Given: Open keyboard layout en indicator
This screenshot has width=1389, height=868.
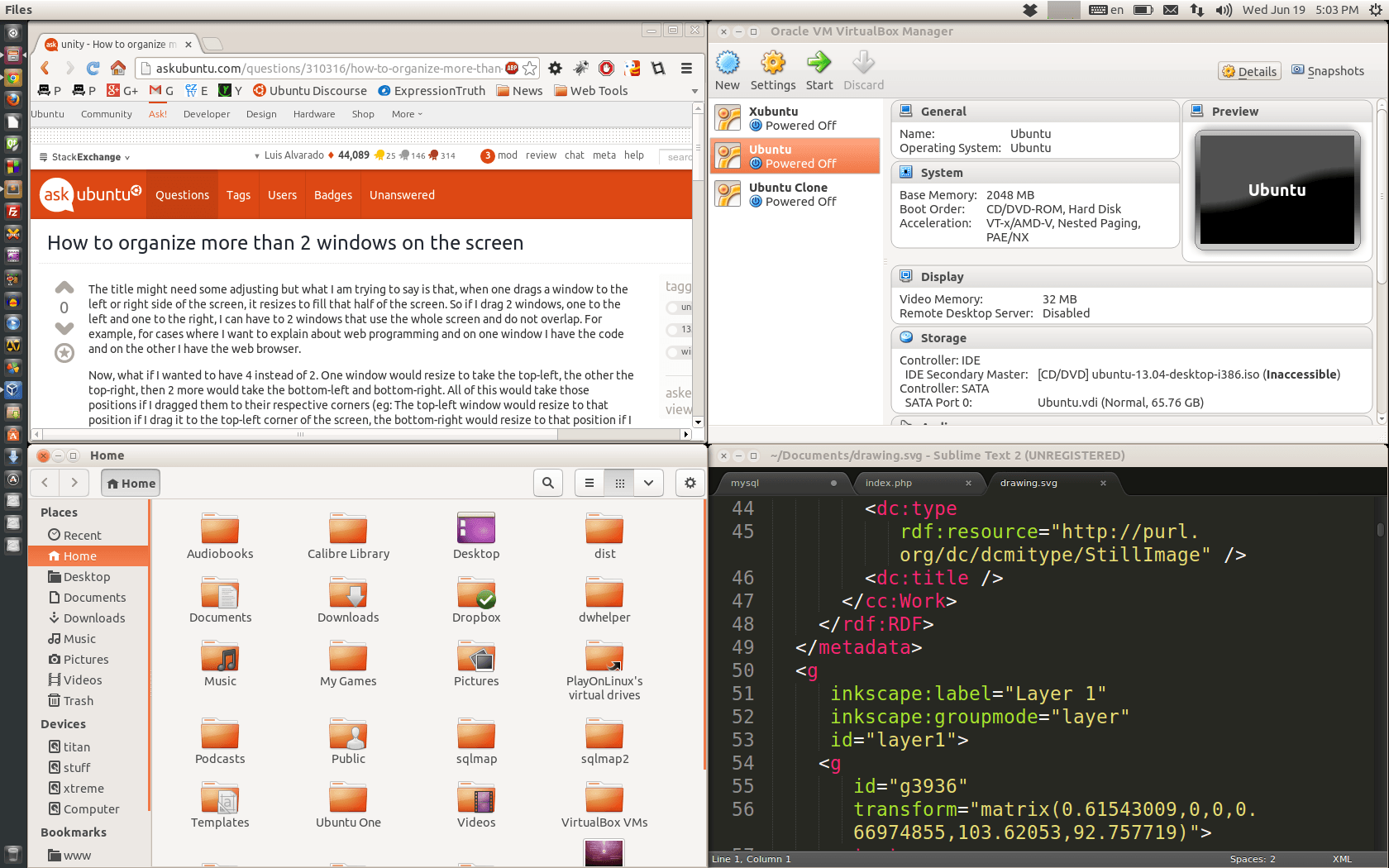Looking at the screenshot, I should coord(1106,10).
